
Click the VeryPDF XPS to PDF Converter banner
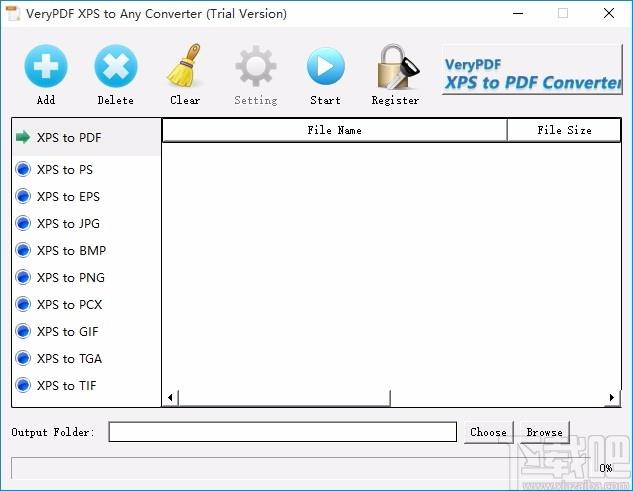pyautogui.click(x=531, y=73)
